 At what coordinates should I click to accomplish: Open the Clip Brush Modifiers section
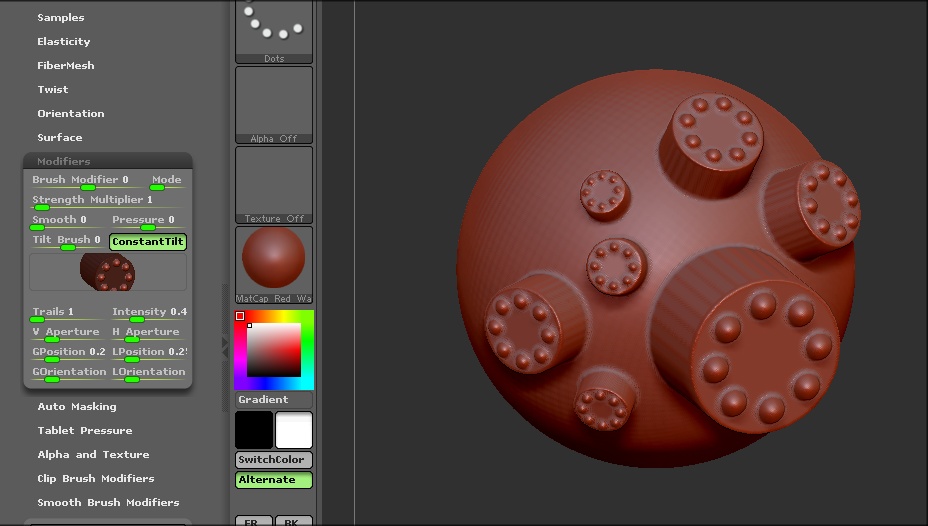click(95, 478)
